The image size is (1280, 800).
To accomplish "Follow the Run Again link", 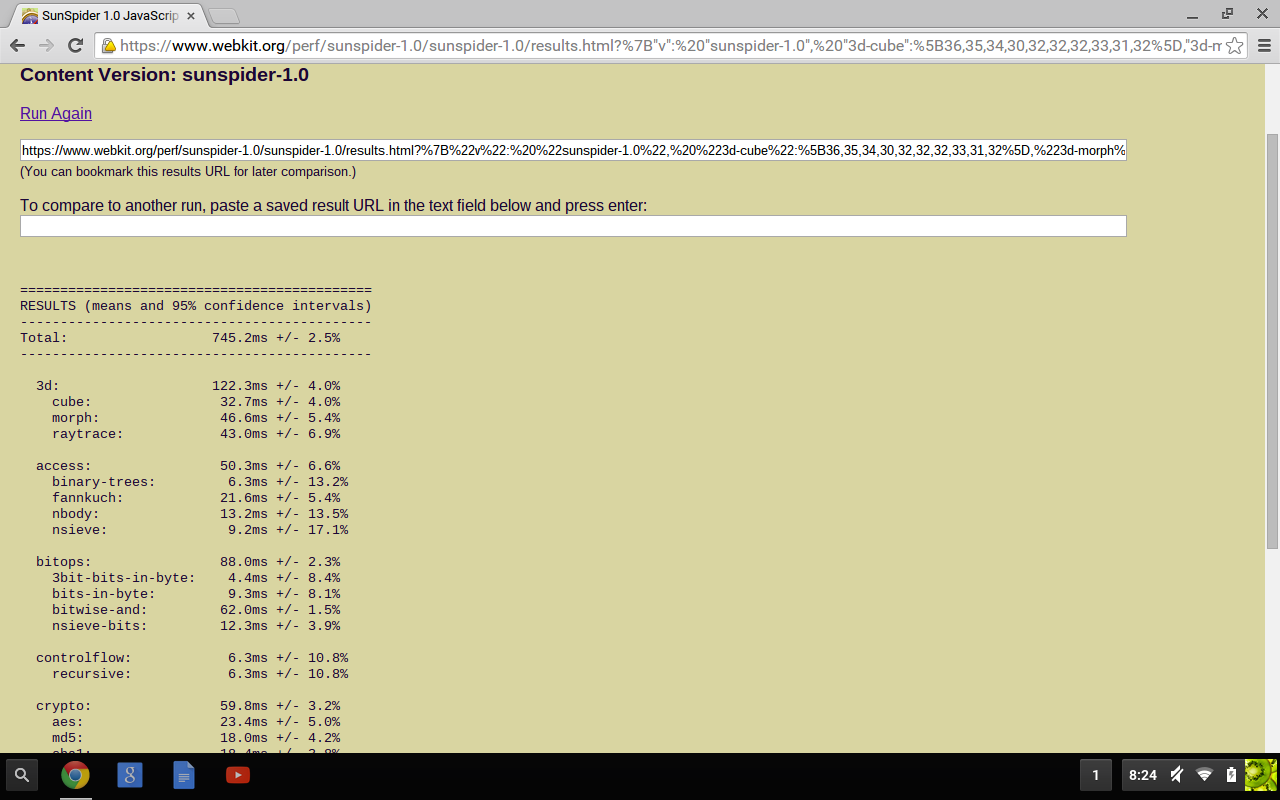I will click(x=56, y=113).
